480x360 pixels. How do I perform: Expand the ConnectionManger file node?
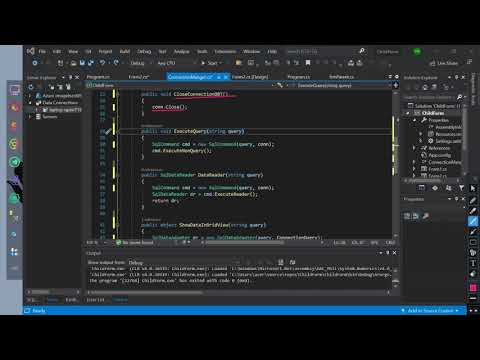click(x=414, y=162)
